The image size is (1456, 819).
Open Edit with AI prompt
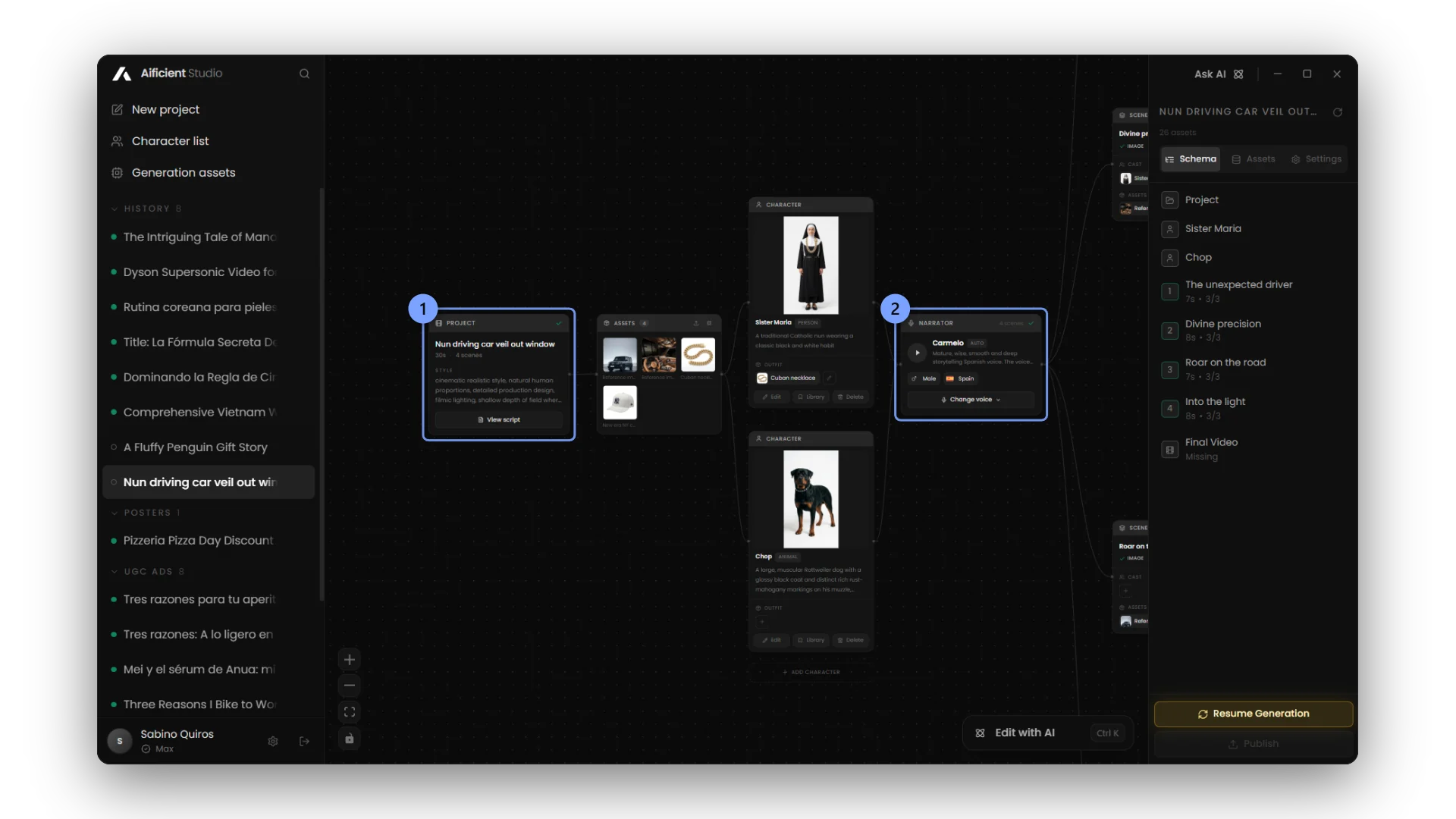pyautogui.click(x=1048, y=733)
